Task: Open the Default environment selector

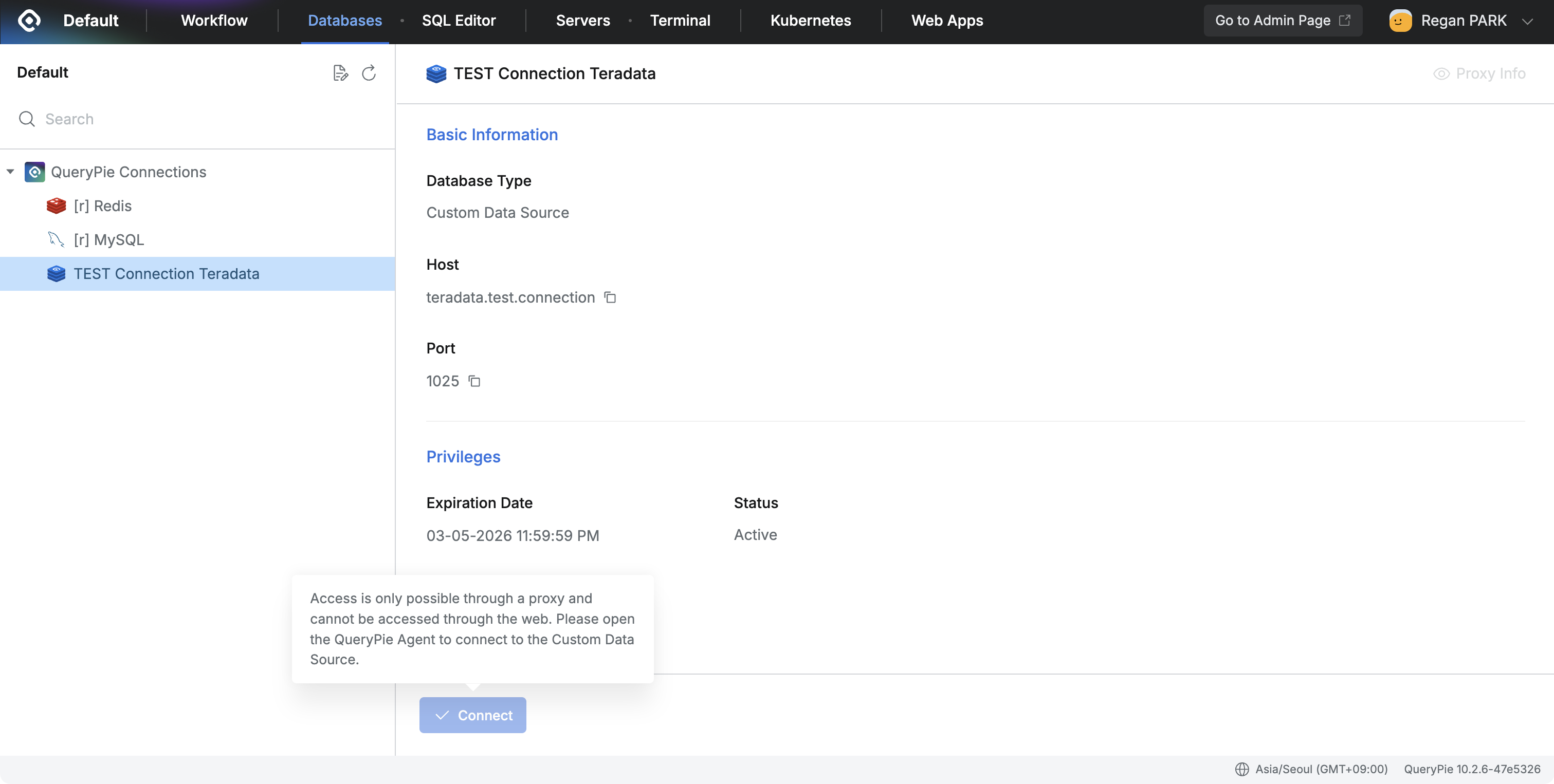Action: pyautogui.click(x=90, y=21)
